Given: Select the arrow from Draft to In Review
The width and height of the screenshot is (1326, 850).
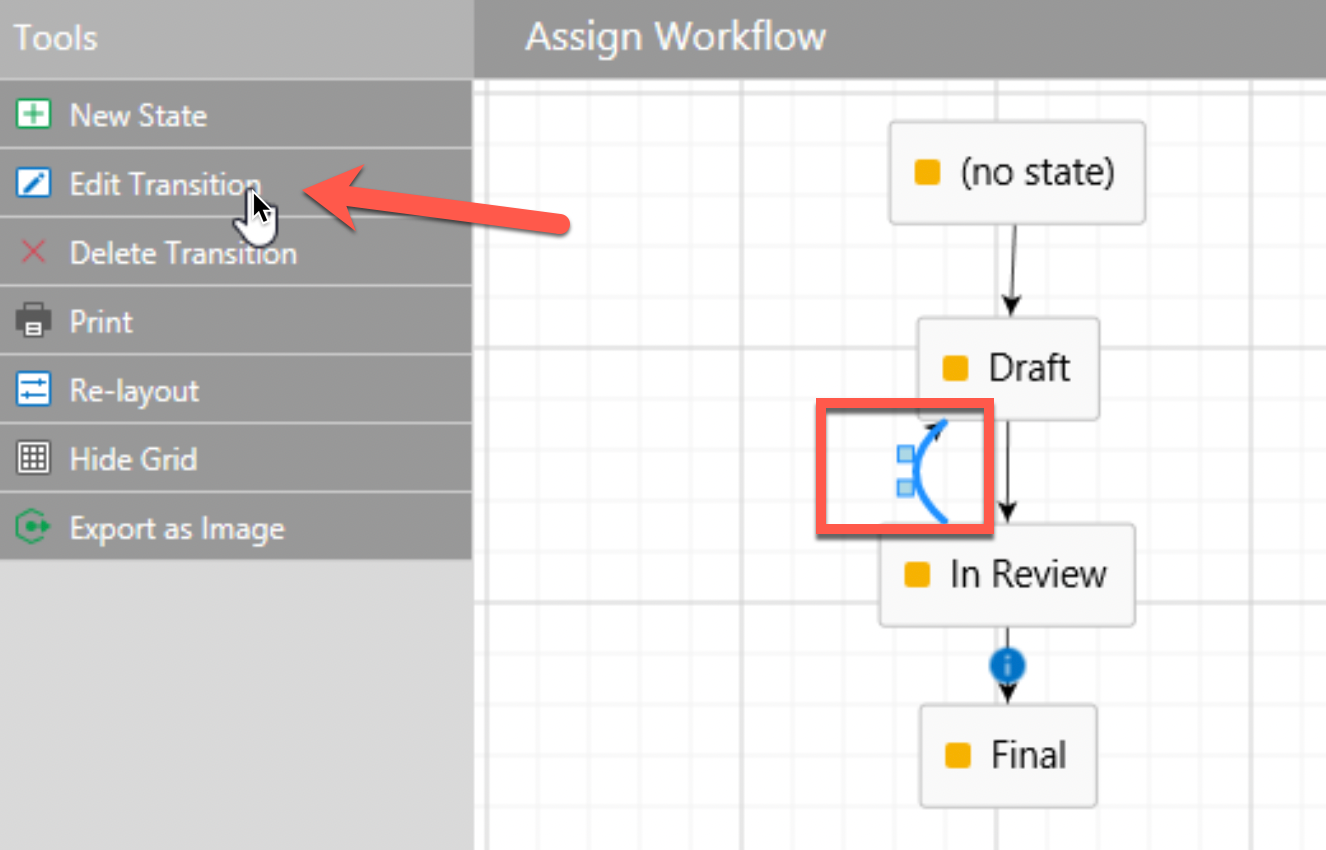Looking at the screenshot, I should [x=1008, y=471].
